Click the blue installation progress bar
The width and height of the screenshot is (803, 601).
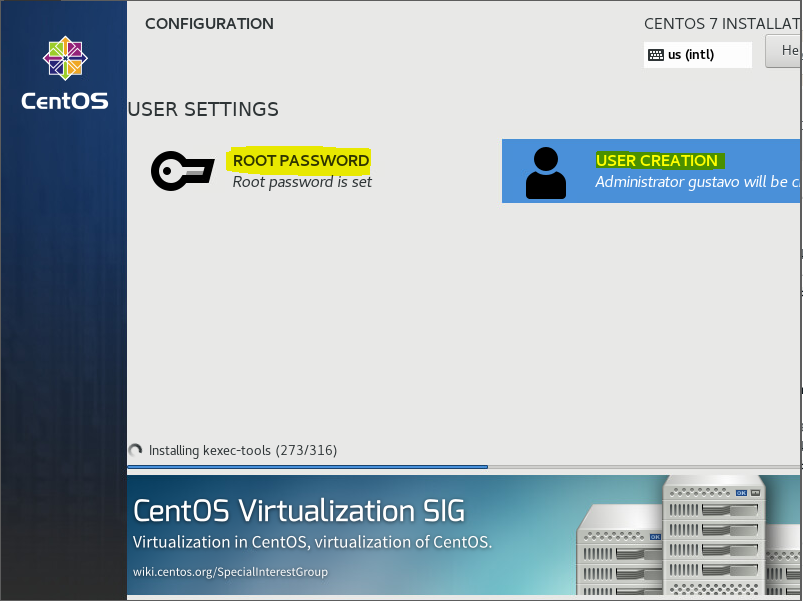pyautogui.click(x=307, y=467)
